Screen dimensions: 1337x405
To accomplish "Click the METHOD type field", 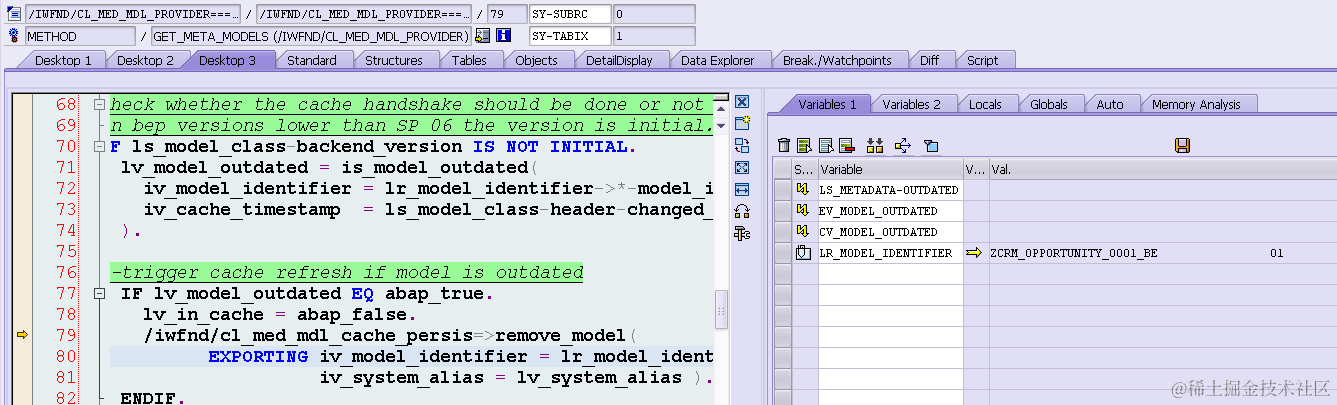I will [80, 36].
